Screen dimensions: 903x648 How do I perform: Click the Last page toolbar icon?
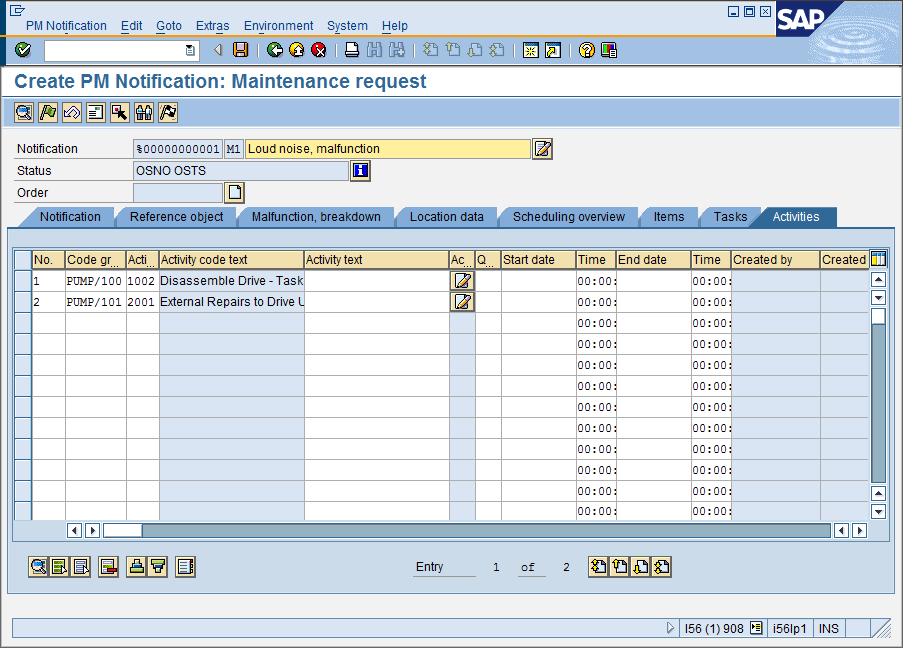pos(497,50)
